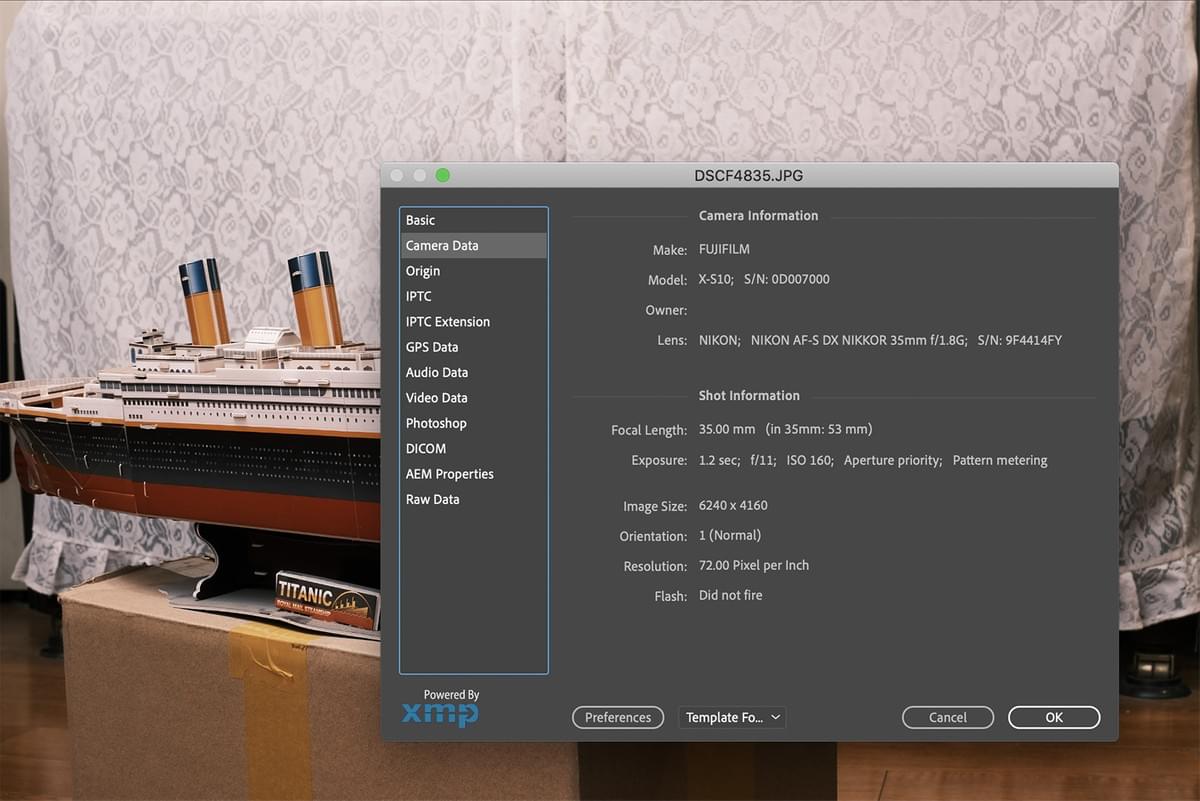
Task: Open the DICOM section
Action: coord(473,449)
